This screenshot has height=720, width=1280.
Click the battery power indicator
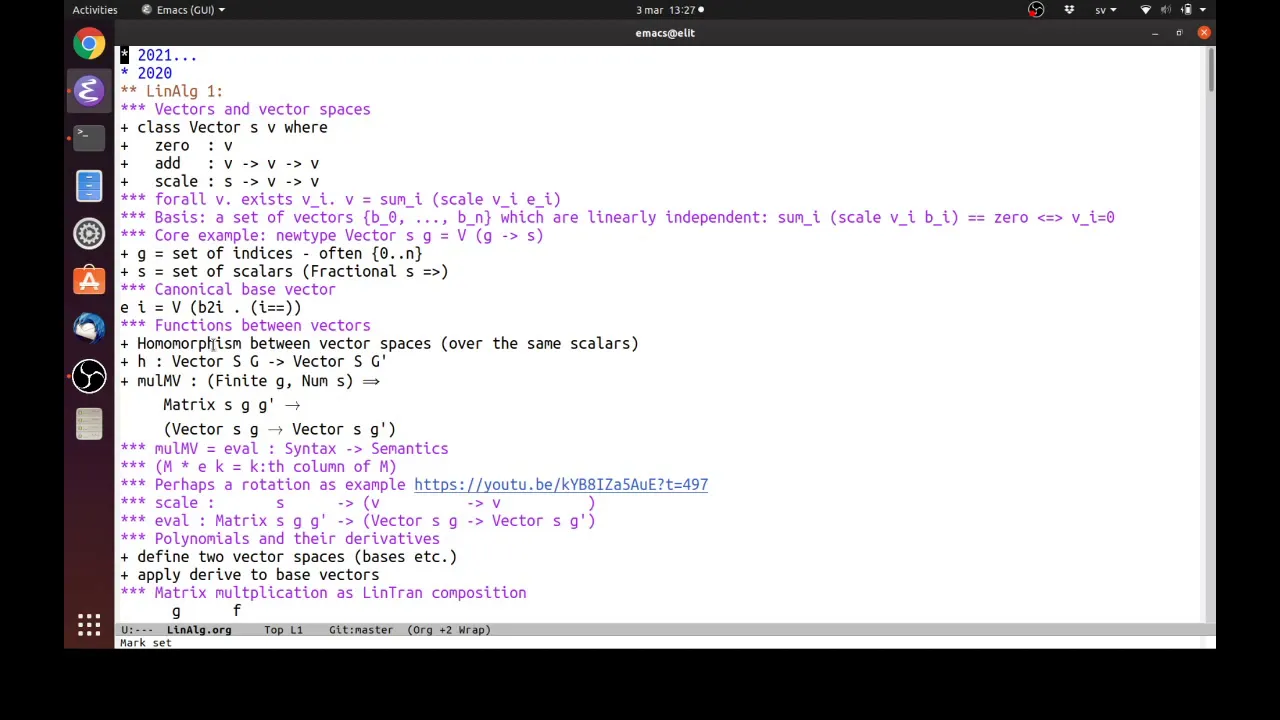[1186, 10]
